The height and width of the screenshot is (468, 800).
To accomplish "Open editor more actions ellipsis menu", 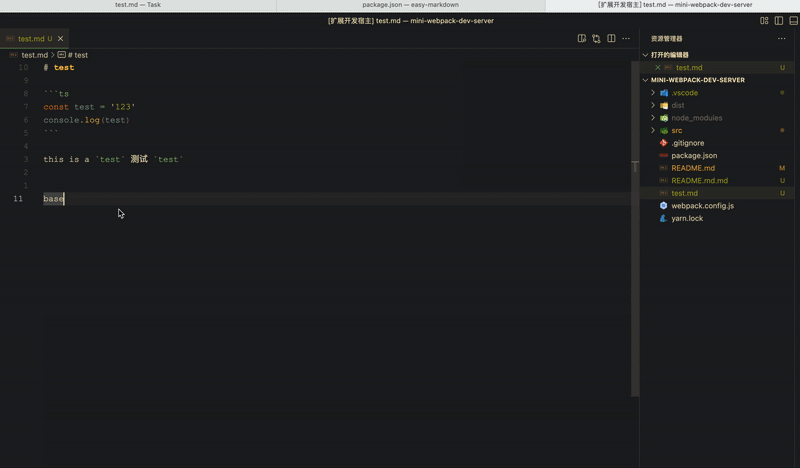I will [x=626, y=38].
